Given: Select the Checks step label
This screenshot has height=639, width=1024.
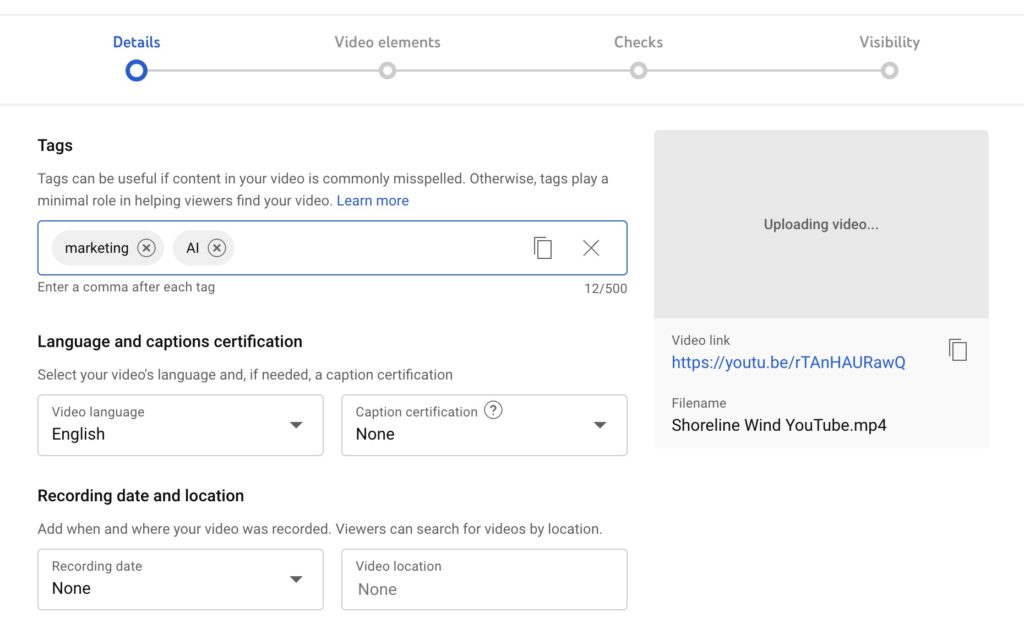Looking at the screenshot, I should [638, 42].
